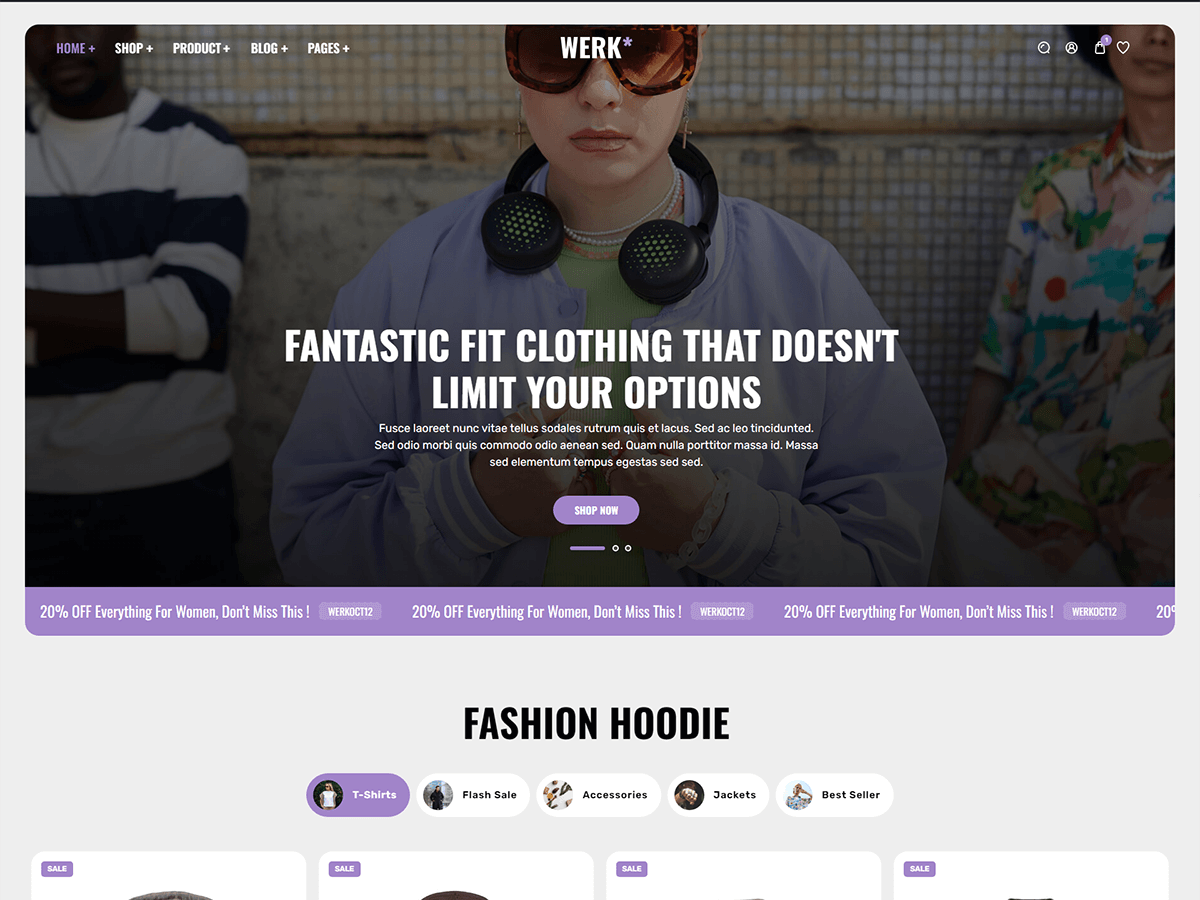Click the WERK* logo
Image resolution: width=1200 pixels, height=900 pixels.
596,47
